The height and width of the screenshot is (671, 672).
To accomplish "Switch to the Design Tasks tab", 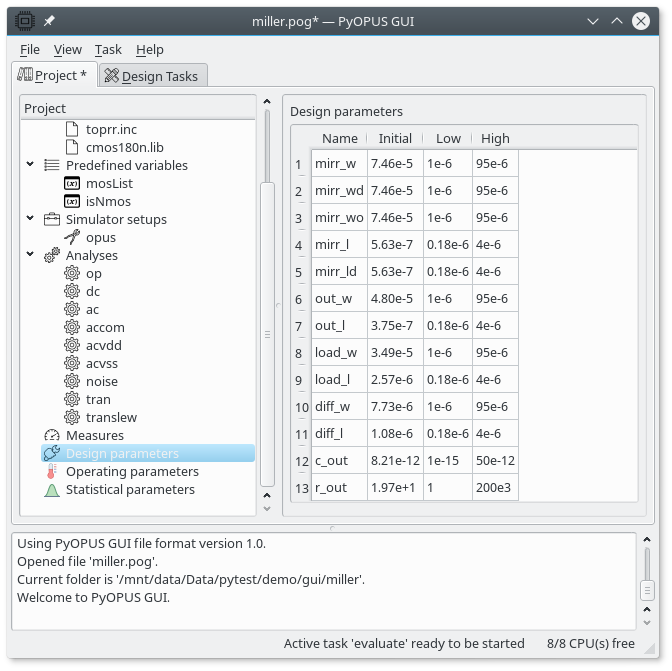I will (153, 76).
